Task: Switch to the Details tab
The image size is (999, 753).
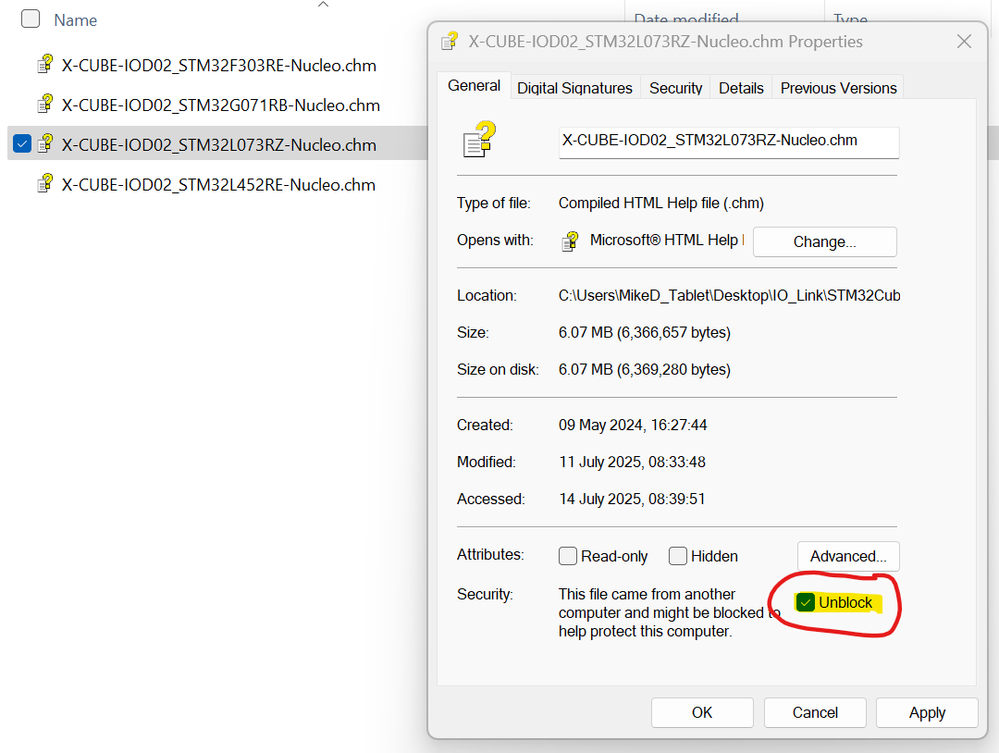Action: point(741,88)
